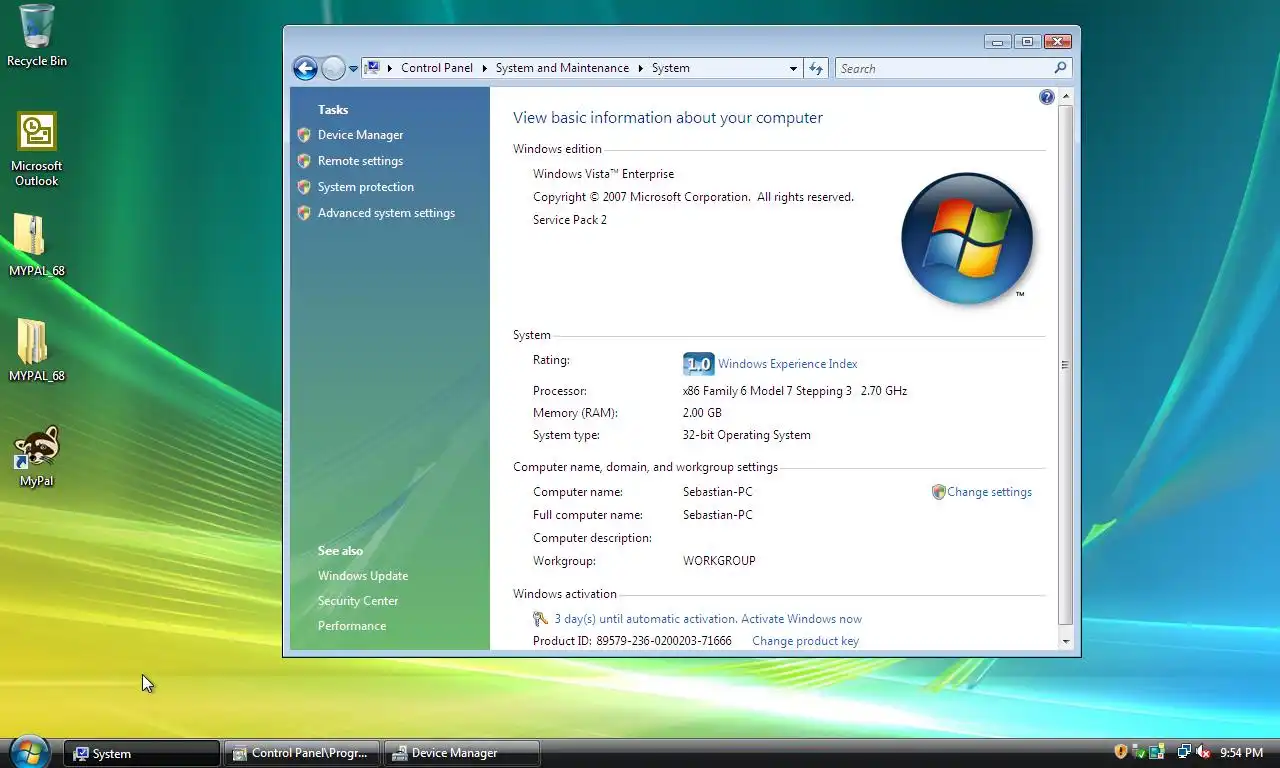Switch to Device Manager taskbar button
Viewport: 1280px width, 768px height.
tap(462, 753)
